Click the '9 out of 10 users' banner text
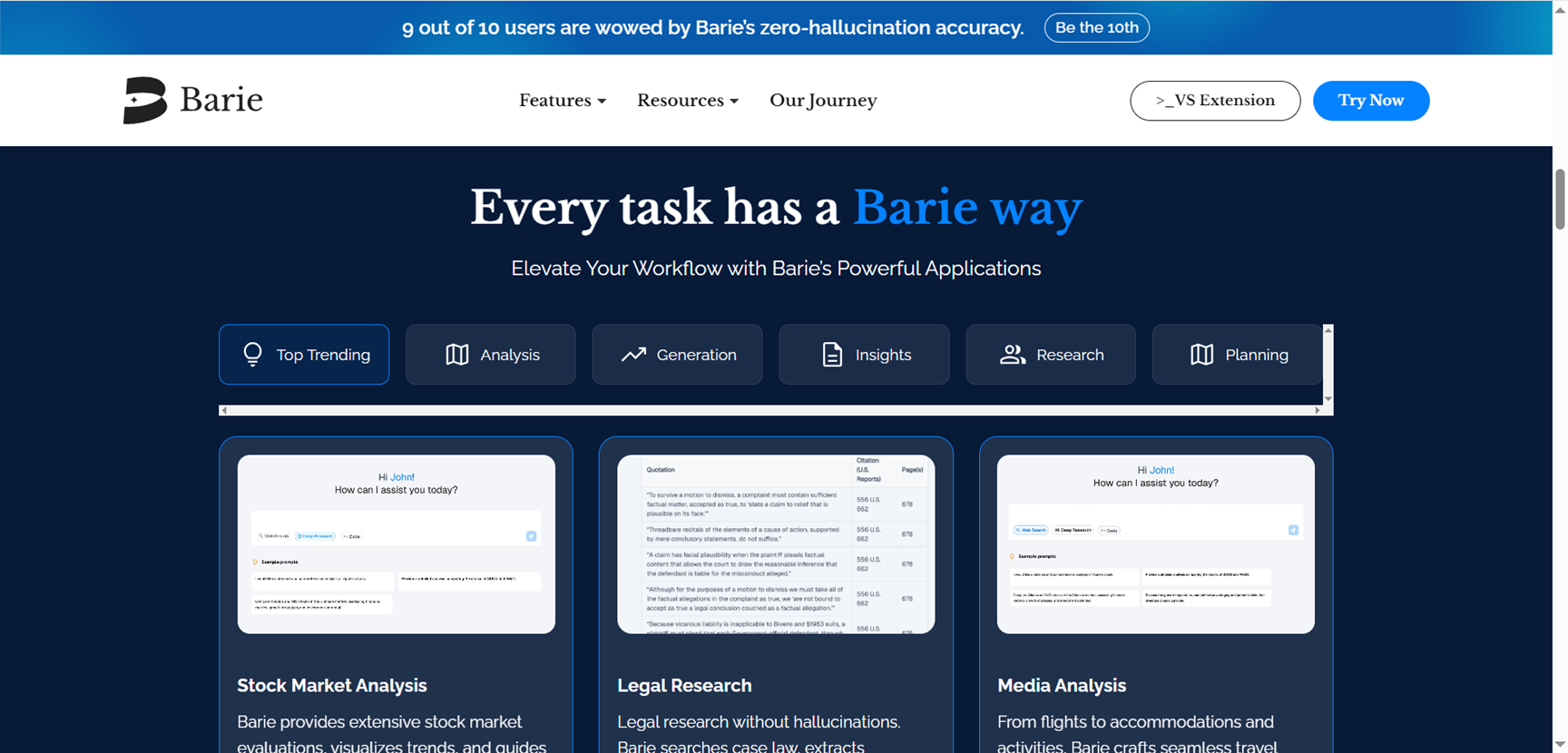Image resolution: width=1568 pixels, height=753 pixels. (712, 27)
